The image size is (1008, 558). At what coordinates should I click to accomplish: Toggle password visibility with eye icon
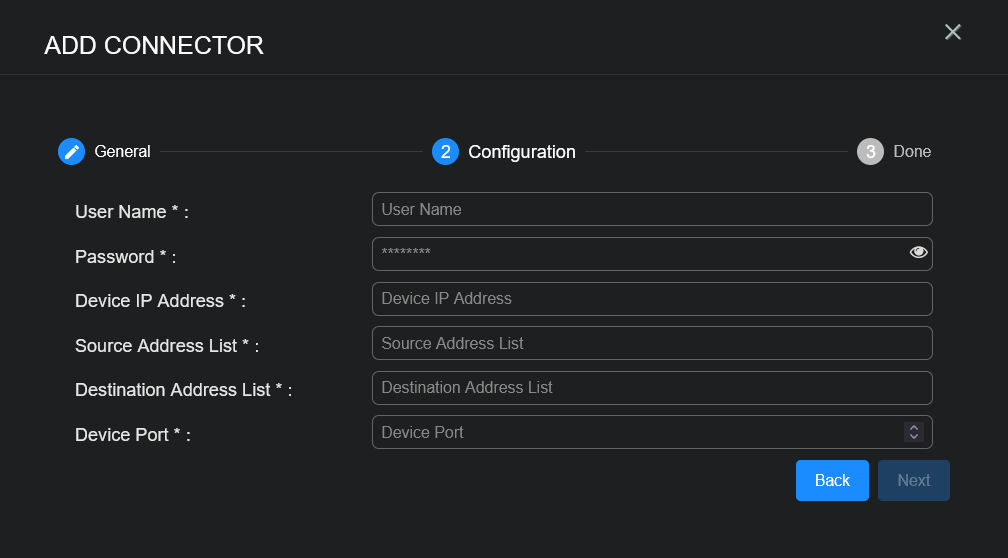click(x=918, y=253)
